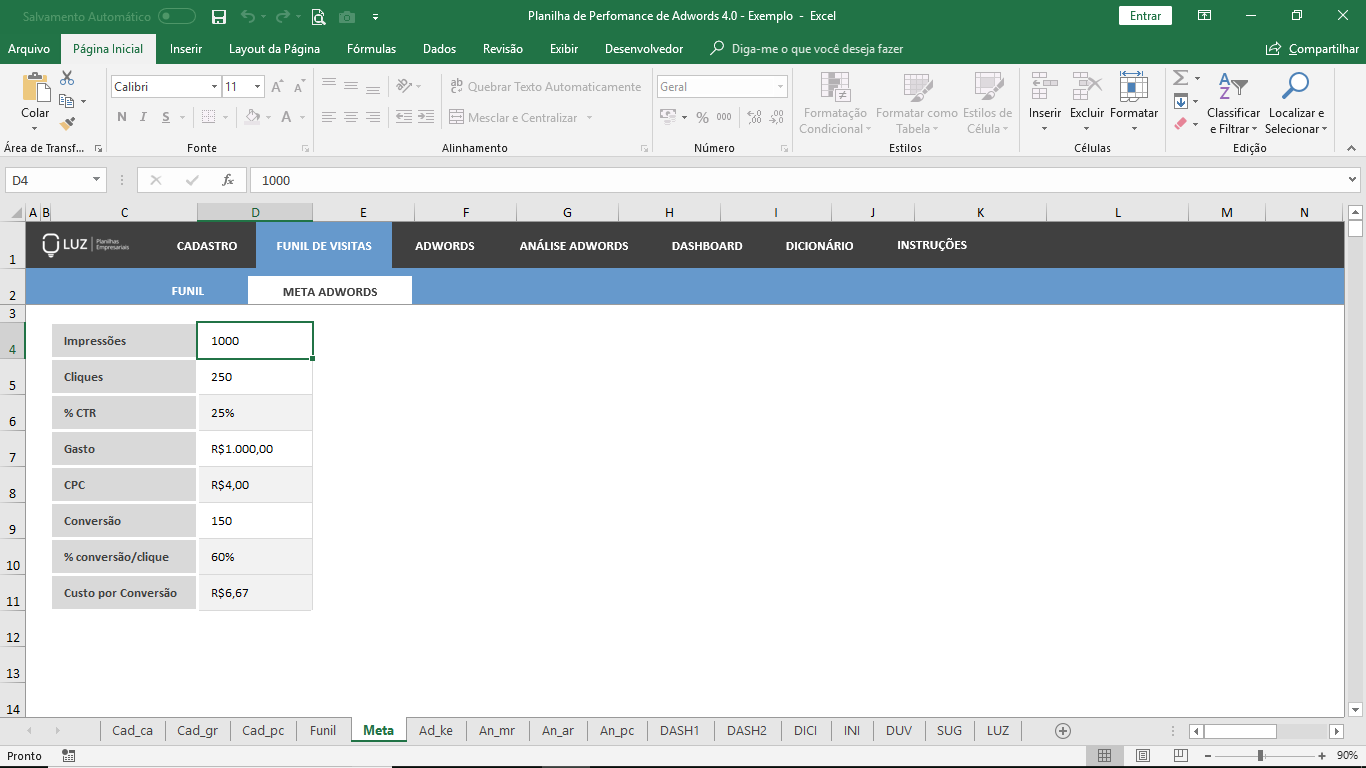The height and width of the screenshot is (768, 1366).
Task: Switch to the DASH1 sheet tab
Action: tap(679, 731)
